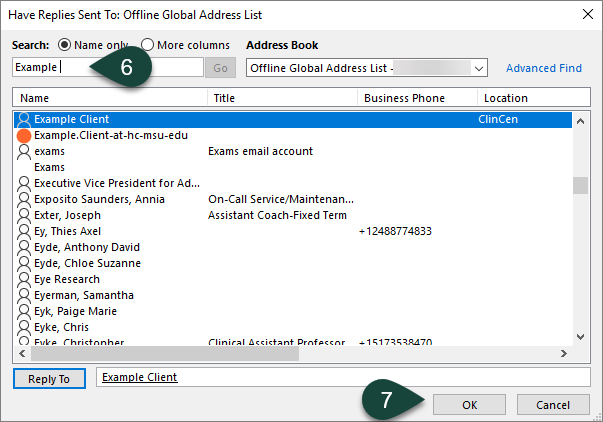Click the person icon beside Exter, Joseph
Image resolution: width=603 pixels, height=422 pixels.
[x=24, y=215]
